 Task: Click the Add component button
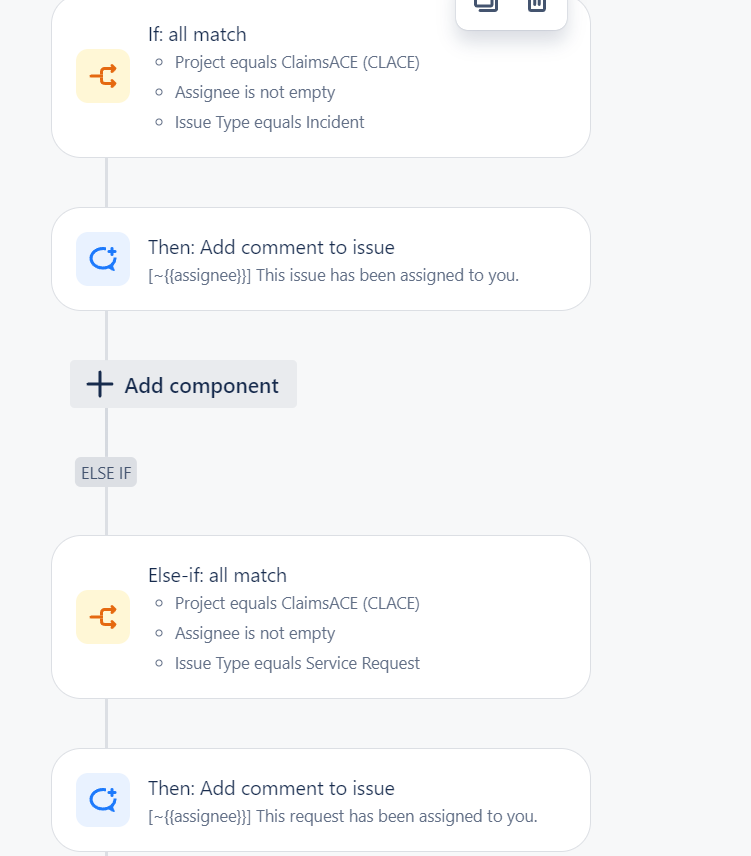pyautogui.click(x=183, y=384)
